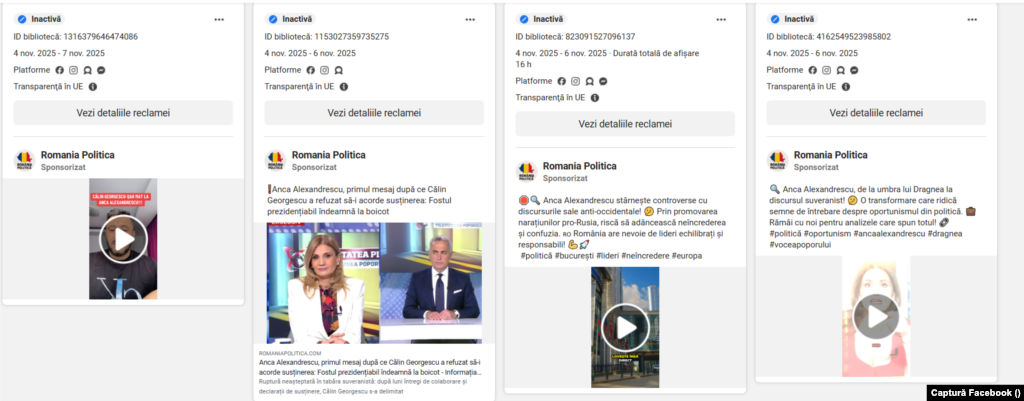Click Romania Politica avatar in boicot ad
1024x401 pixels.
pyautogui.click(x=275, y=160)
